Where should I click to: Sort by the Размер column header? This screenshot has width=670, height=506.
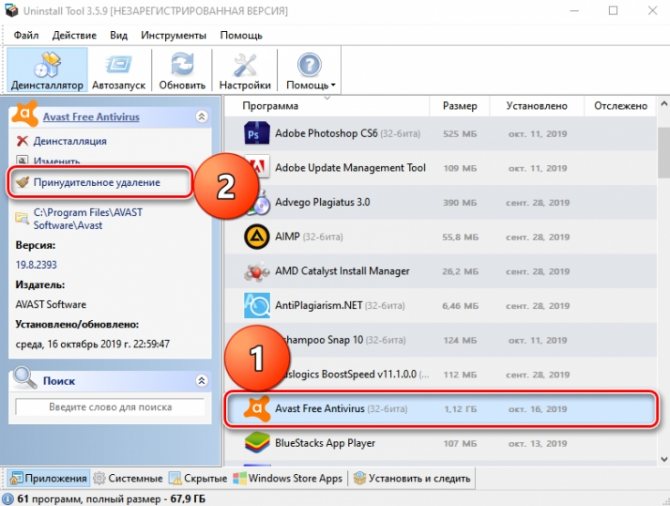460,106
